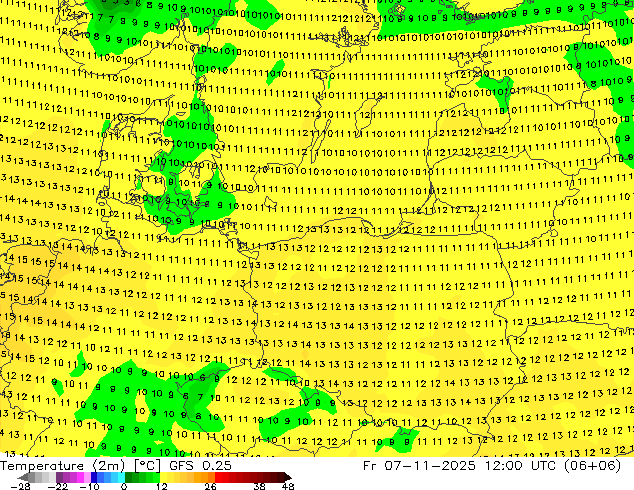Pick the cyan swatch just below 0
Screen dimensions: 634x490
point(121,477)
